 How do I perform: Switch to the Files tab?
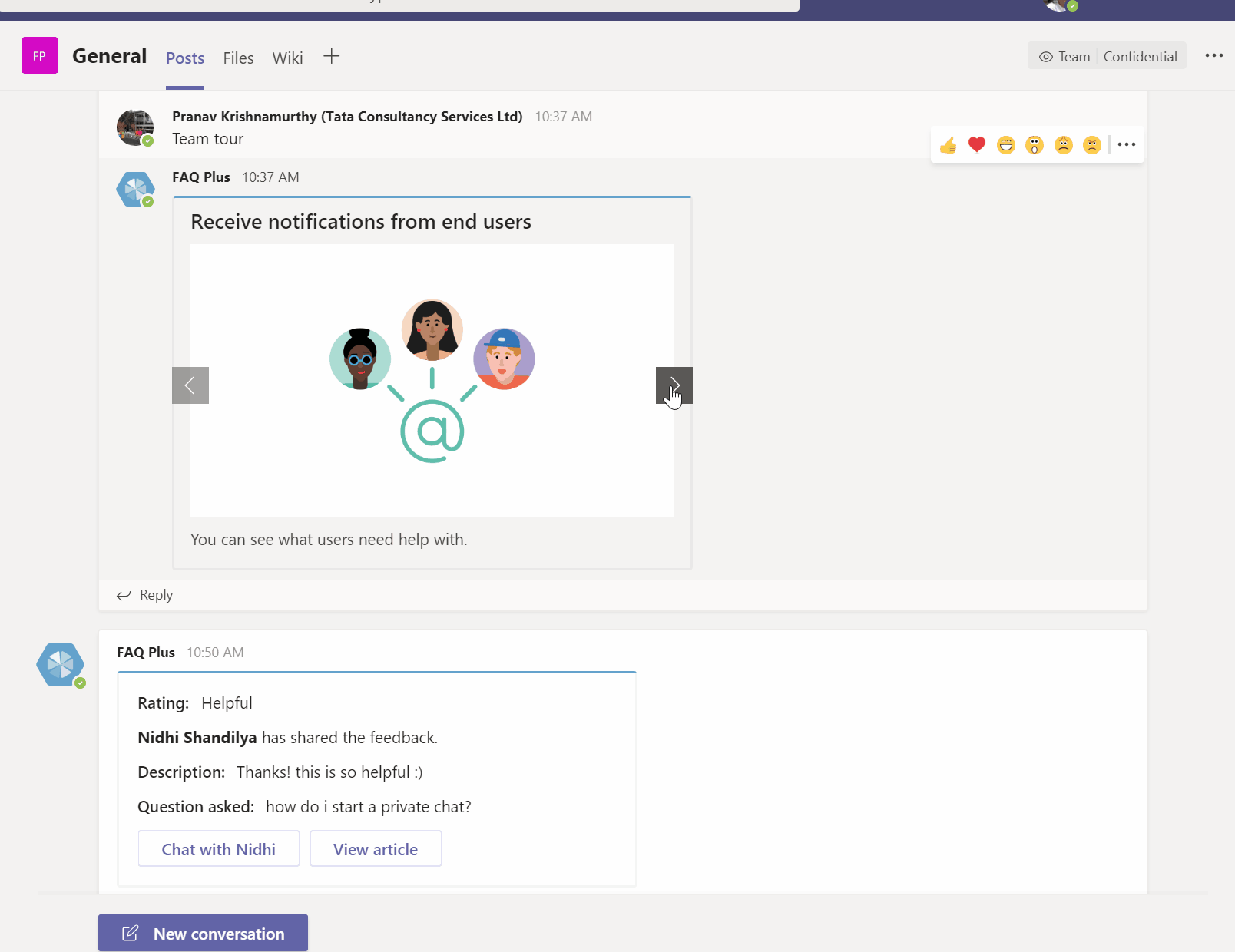[x=238, y=58]
